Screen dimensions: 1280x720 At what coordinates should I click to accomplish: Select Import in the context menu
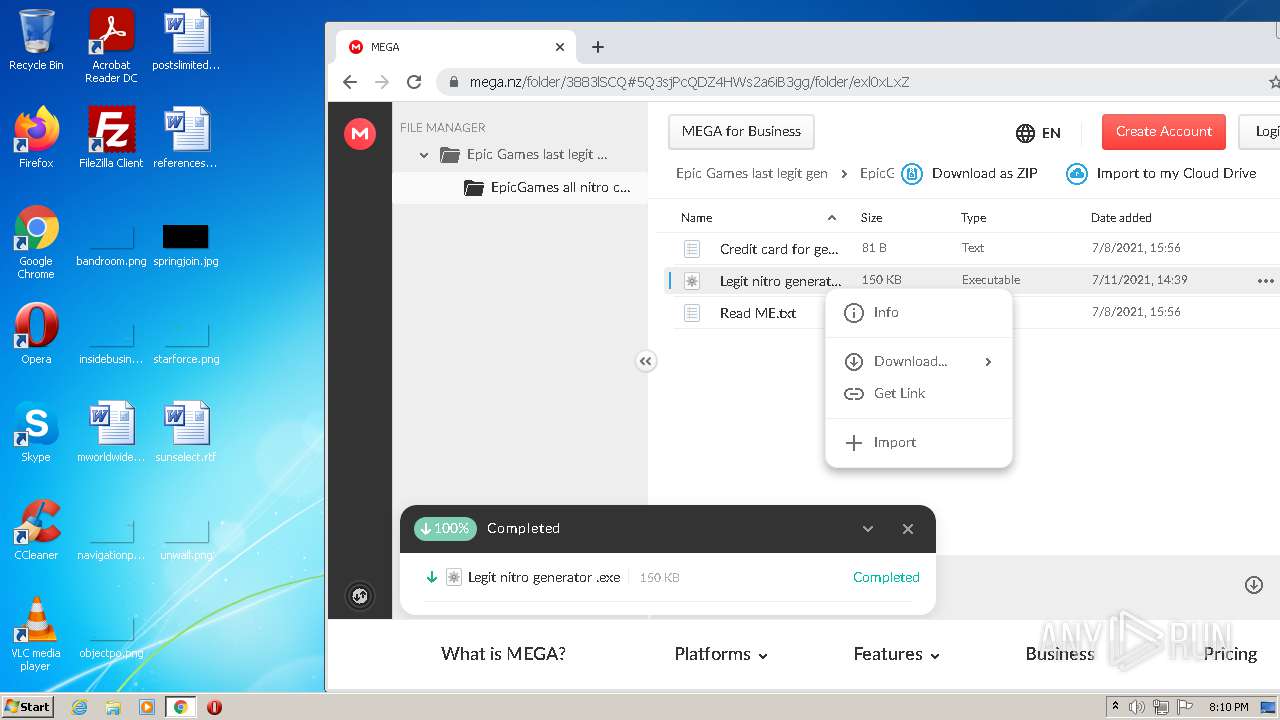[918, 443]
